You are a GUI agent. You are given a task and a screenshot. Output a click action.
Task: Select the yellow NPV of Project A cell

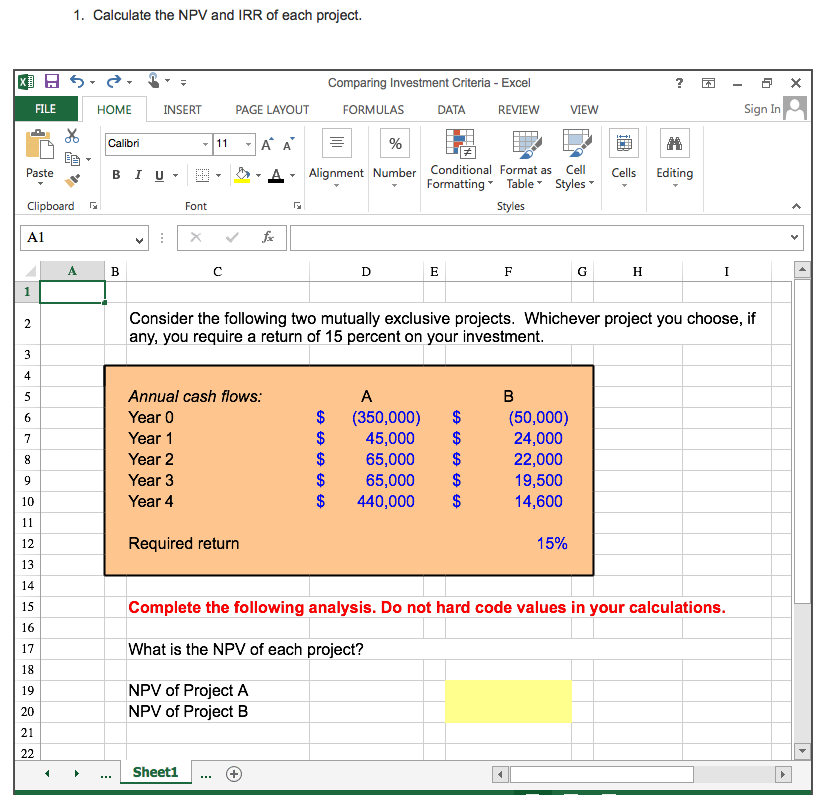point(508,691)
